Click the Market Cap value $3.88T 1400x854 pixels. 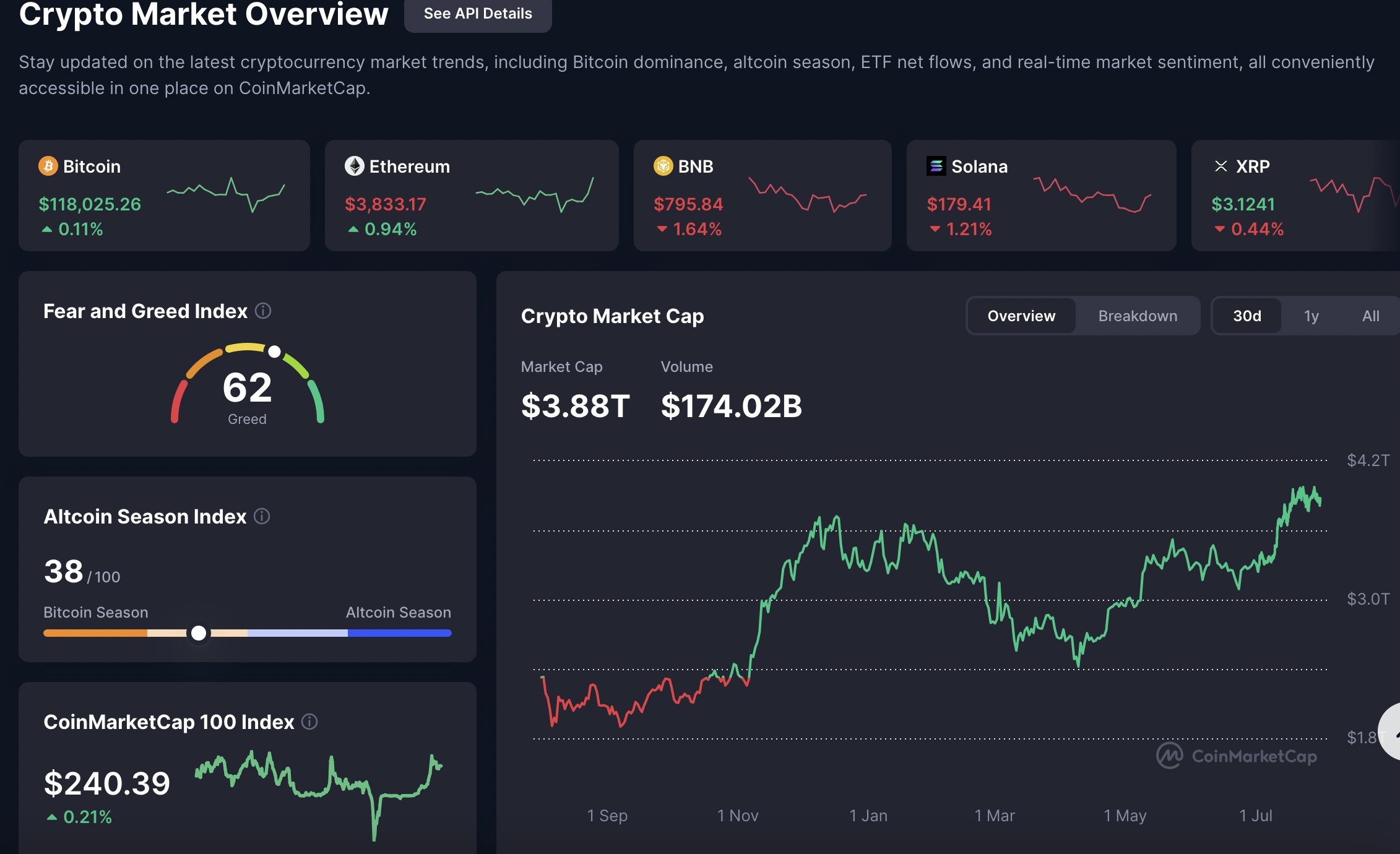tap(576, 406)
